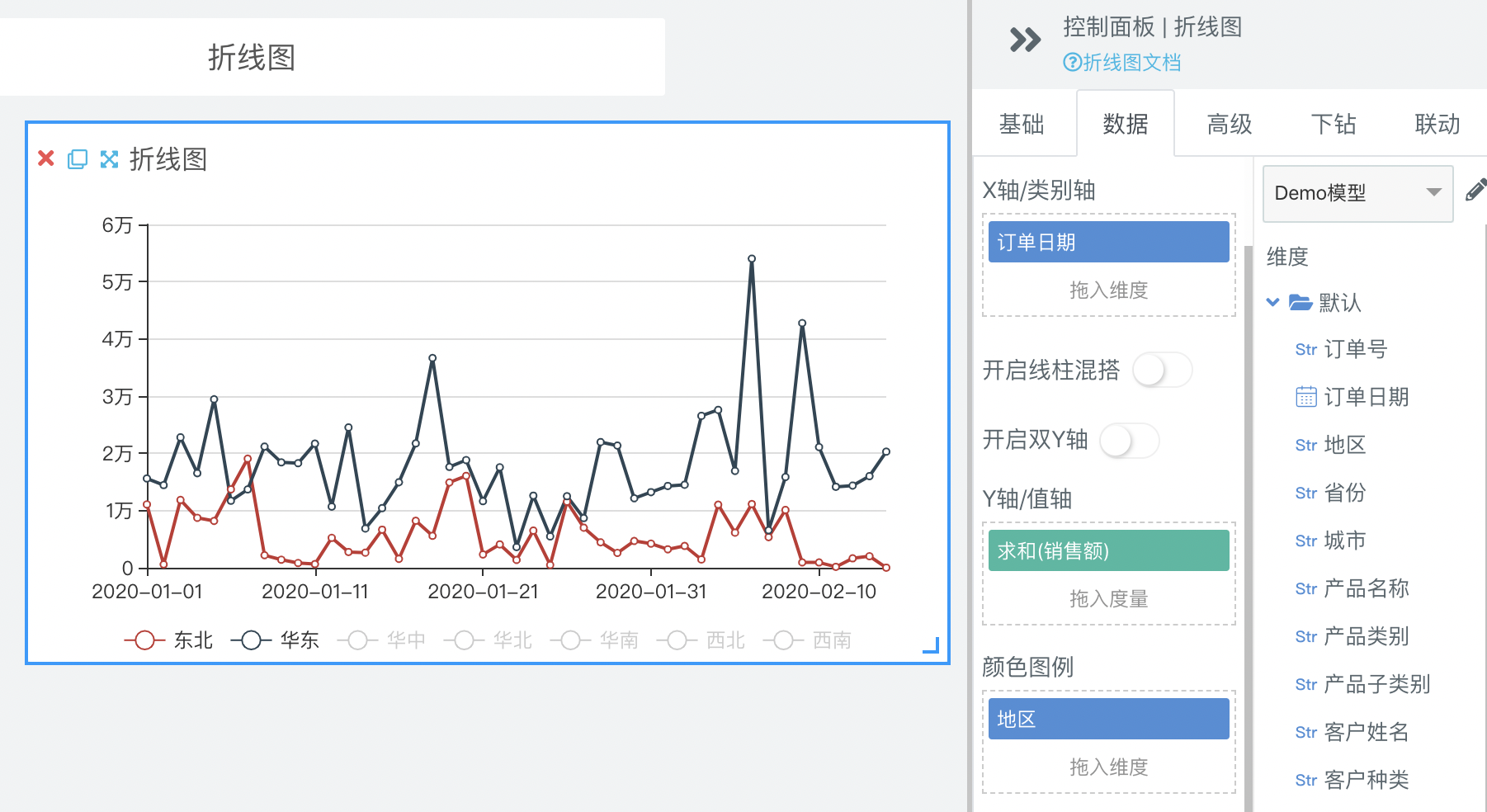1487x812 pixels.
Task: Select 产品类别 dimension
Action: pyautogui.click(x=1367, y=636)
